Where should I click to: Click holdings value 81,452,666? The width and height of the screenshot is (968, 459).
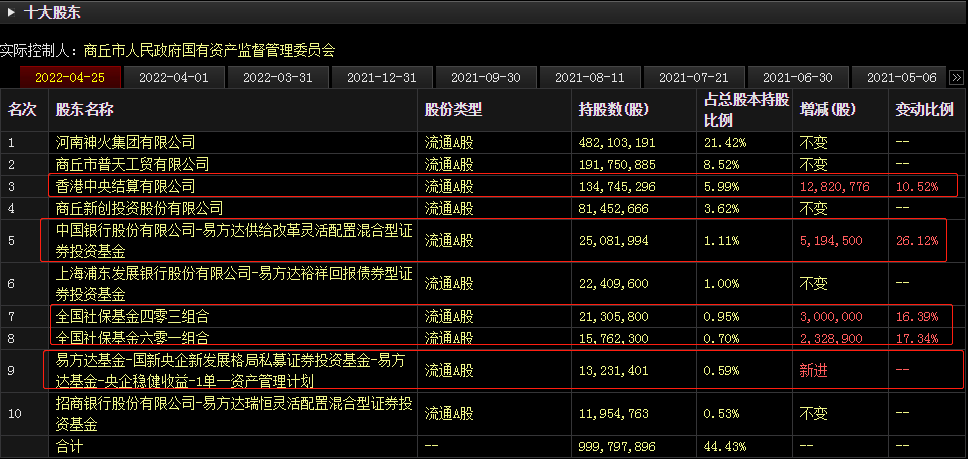(x=614, y=209)
